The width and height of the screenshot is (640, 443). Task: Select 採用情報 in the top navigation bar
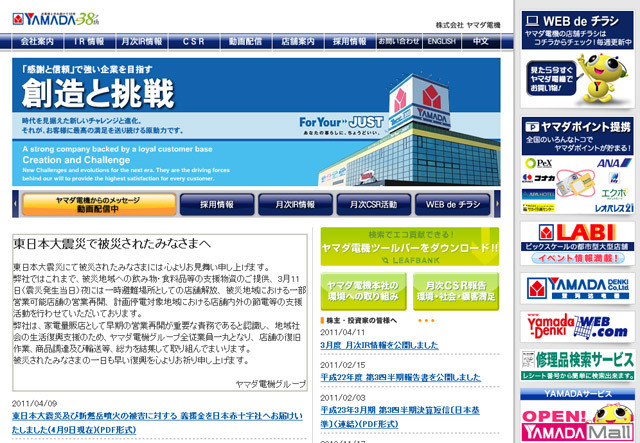coord(350,41)
